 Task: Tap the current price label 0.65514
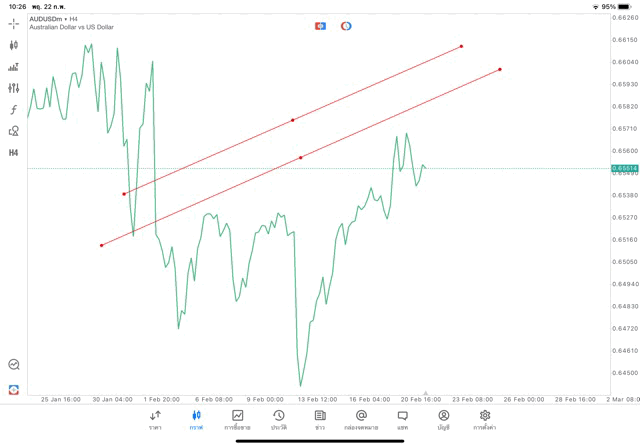coord(628,169)
